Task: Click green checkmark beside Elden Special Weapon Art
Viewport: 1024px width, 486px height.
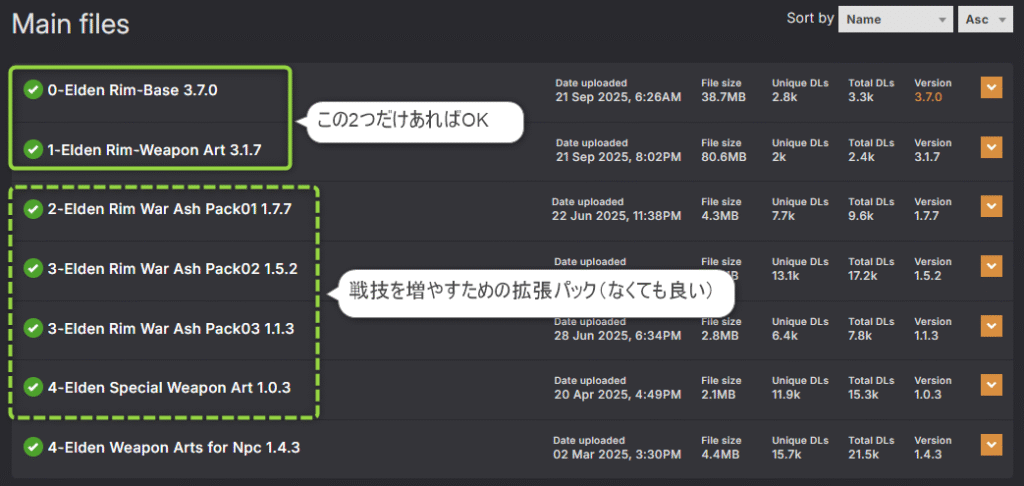Action: click(34, 386)
